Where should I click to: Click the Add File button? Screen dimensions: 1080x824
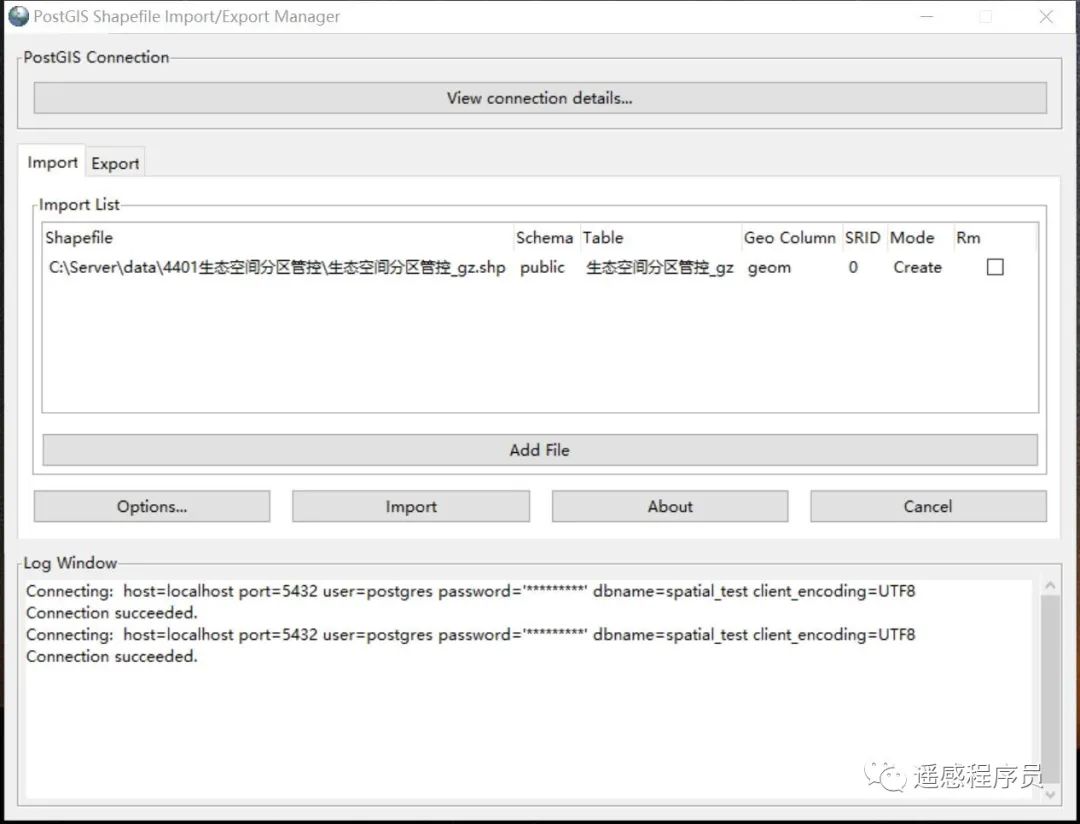[540, 450]
